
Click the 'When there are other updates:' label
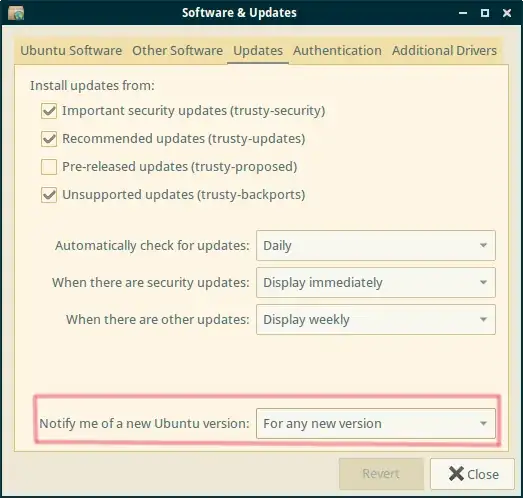click(x=157, y=320)
